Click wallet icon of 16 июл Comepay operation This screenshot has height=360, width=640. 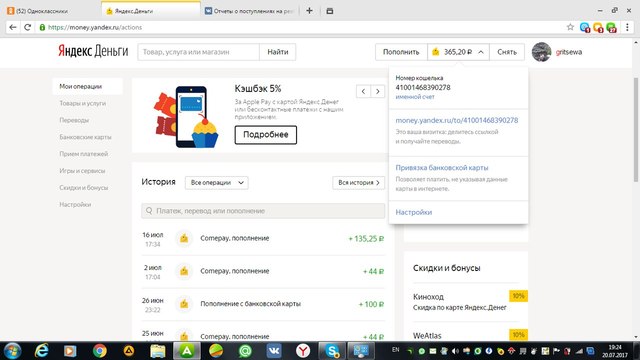pos(184,238)
